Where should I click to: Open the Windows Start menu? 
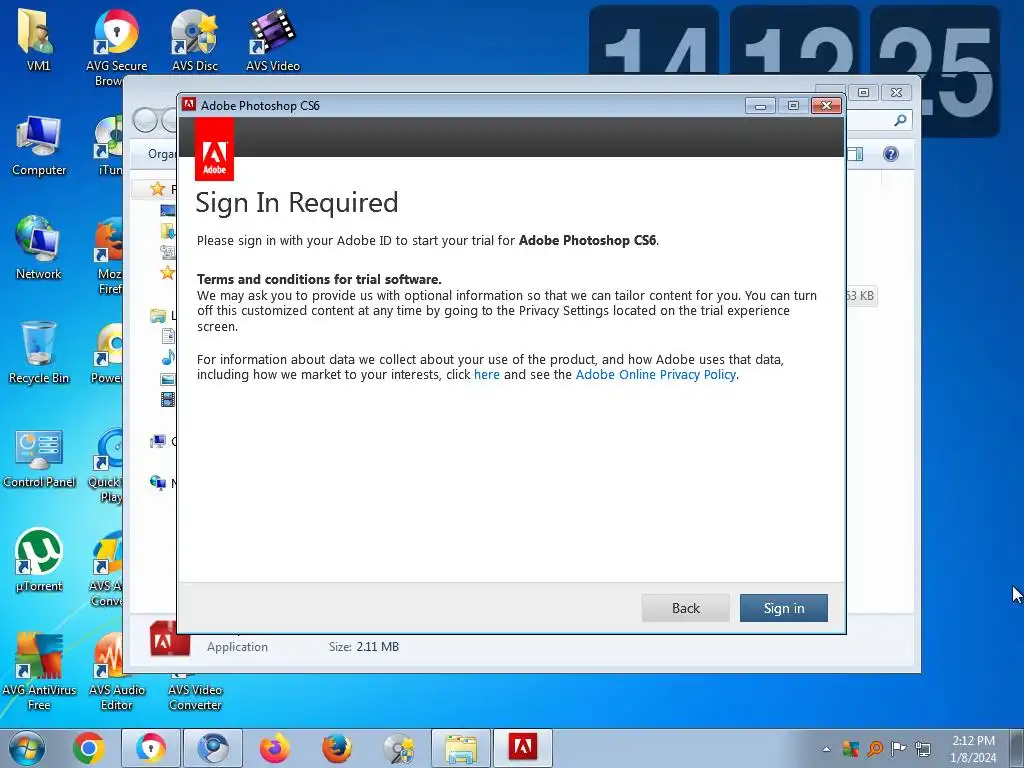coord(26,748)
